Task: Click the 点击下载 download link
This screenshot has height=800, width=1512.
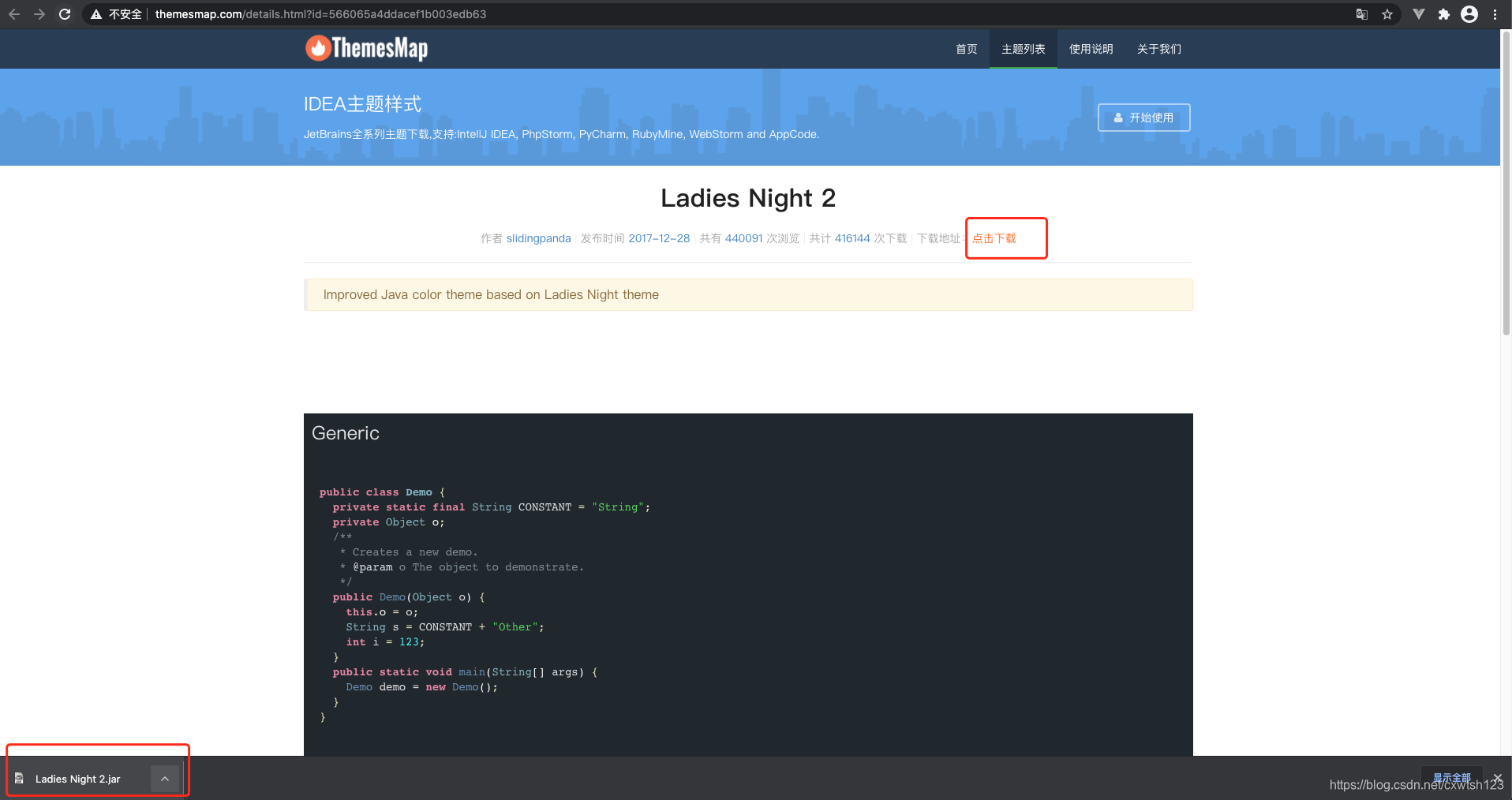Action: [x=994, y=238]
